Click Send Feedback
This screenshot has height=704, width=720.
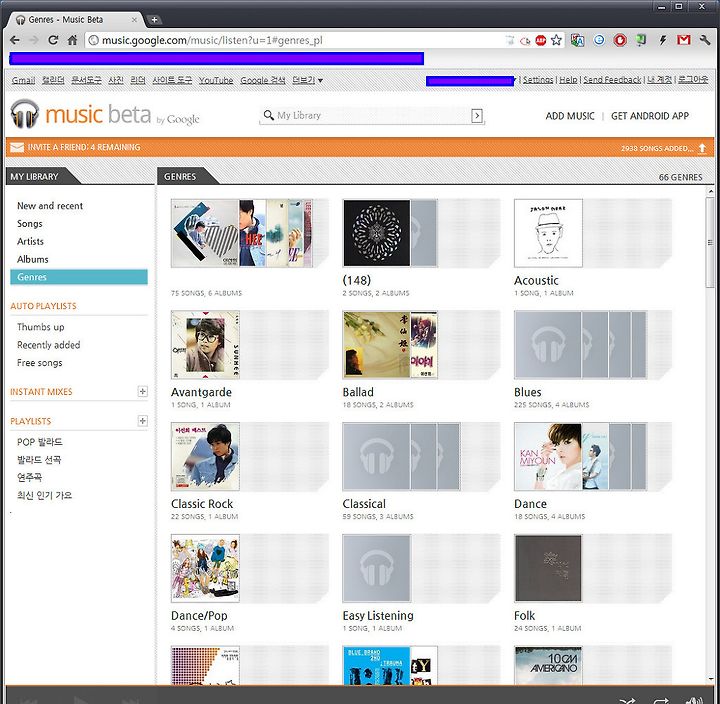pos(612,79)
